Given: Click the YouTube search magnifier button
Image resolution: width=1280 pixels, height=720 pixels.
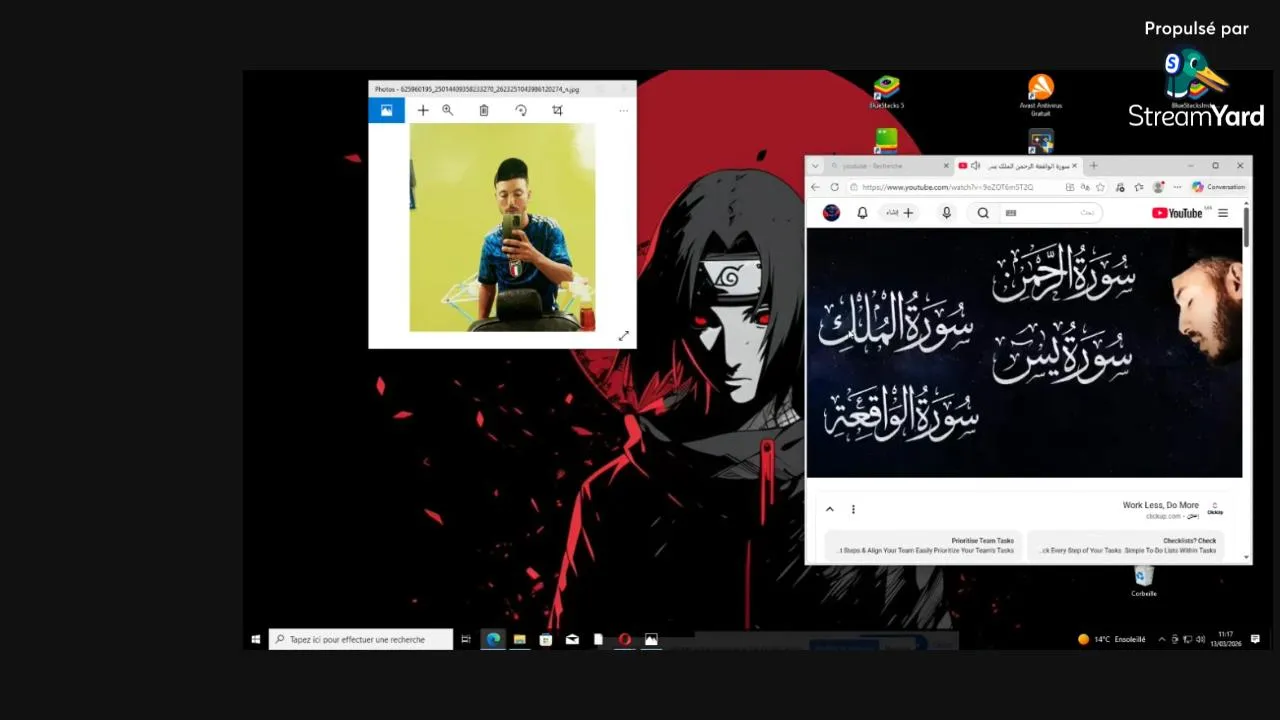Looking at the screenshot, I should (x=983, y=213).
